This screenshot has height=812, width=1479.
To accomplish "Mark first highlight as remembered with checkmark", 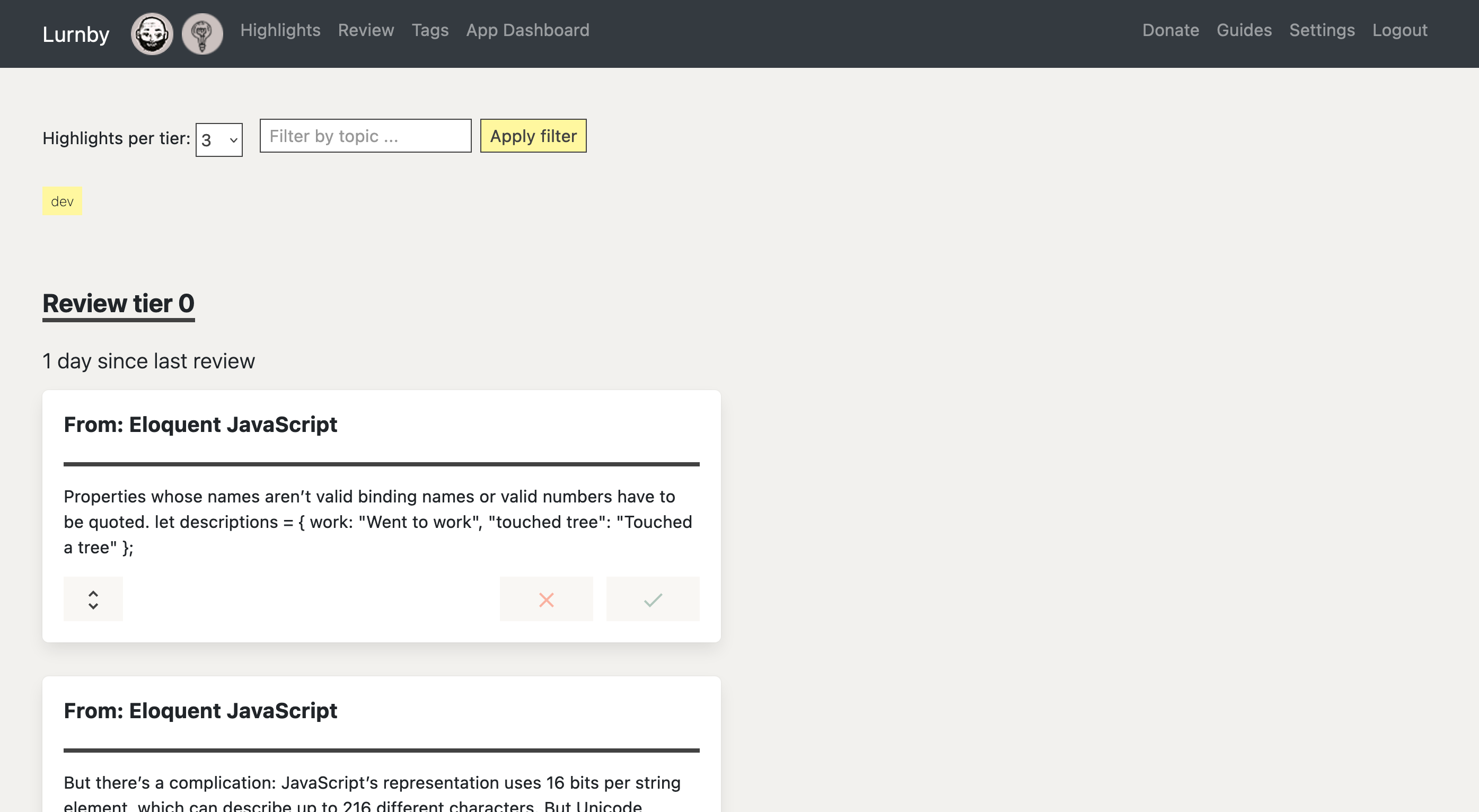I will pos(653,599).
